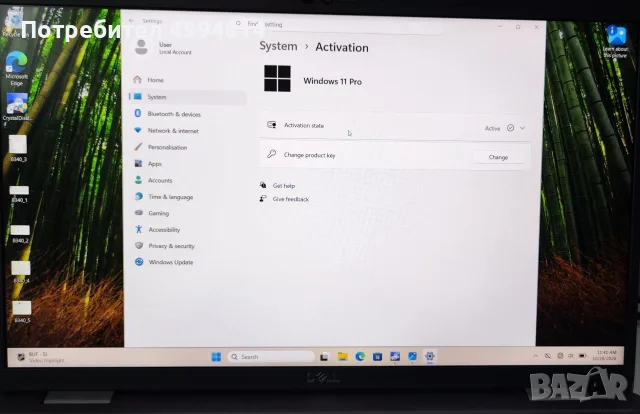Click the battery icon in system tray
The height and width of the screenshot is (414, 640).
pos(582,356)
